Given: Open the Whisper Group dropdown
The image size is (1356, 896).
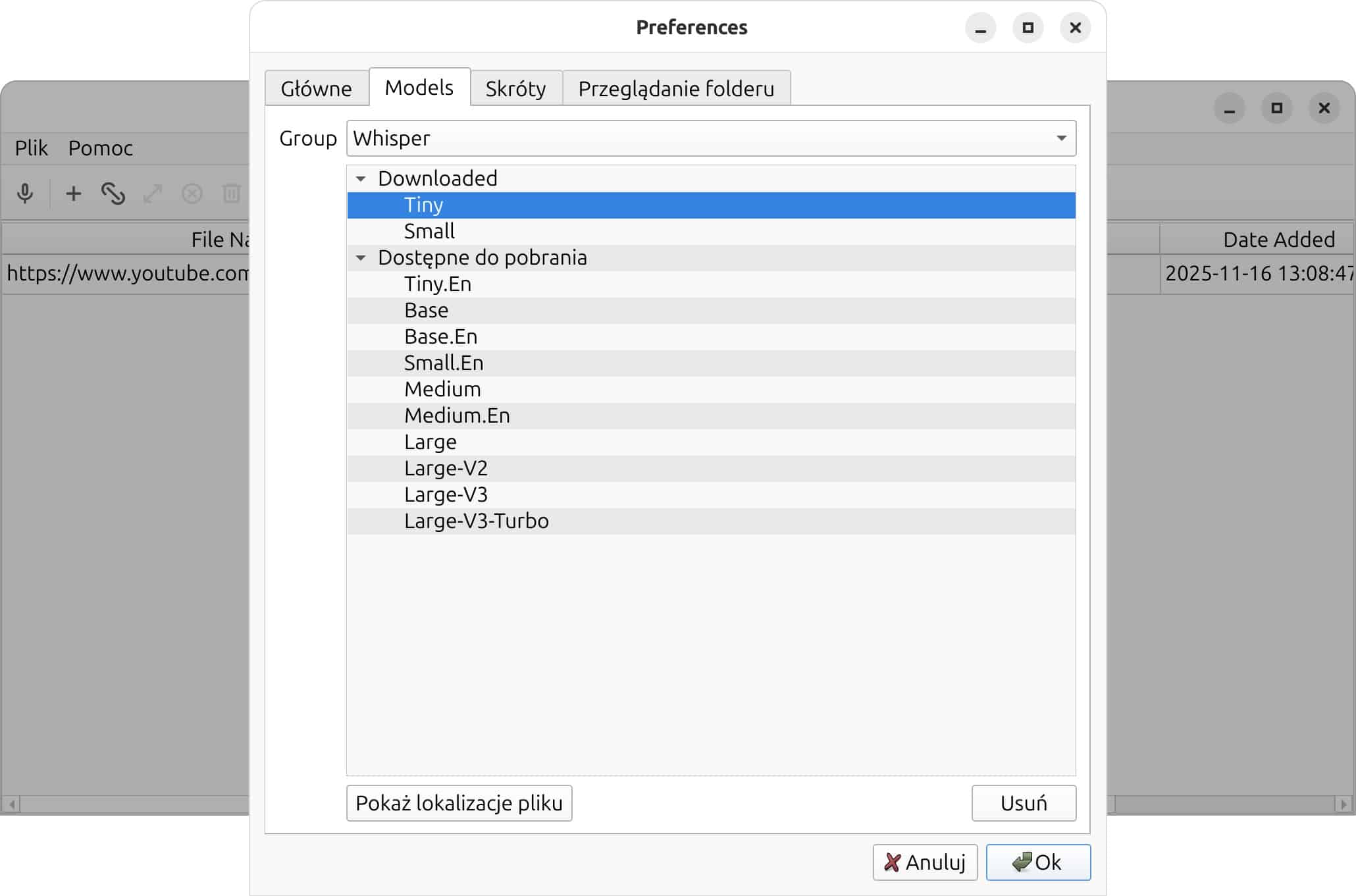Looking at the screenshot, I should tap(711, 138).
